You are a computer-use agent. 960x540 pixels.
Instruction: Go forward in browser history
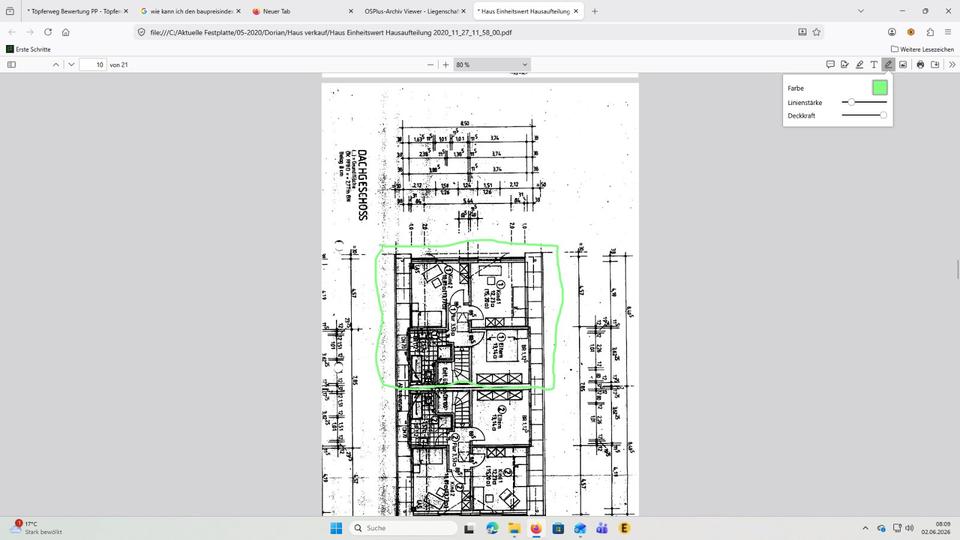30,32
